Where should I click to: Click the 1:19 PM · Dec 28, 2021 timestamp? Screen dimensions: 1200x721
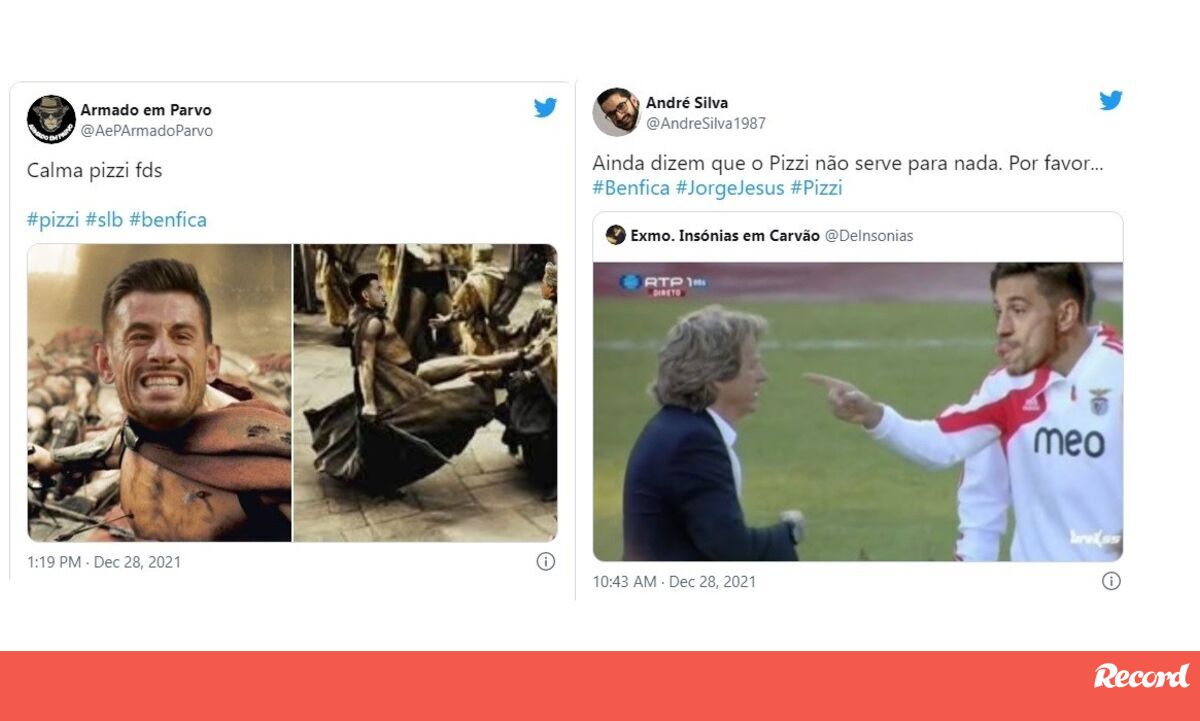[x=105, y=562]
